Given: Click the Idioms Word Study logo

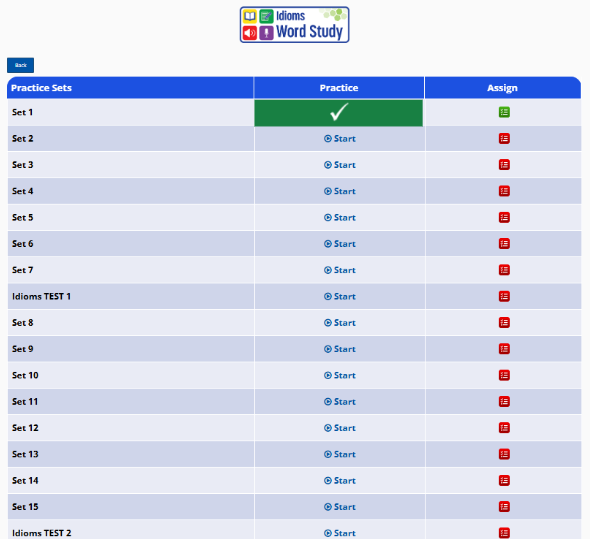Looking at the screenshot, I should coord(295,24).
